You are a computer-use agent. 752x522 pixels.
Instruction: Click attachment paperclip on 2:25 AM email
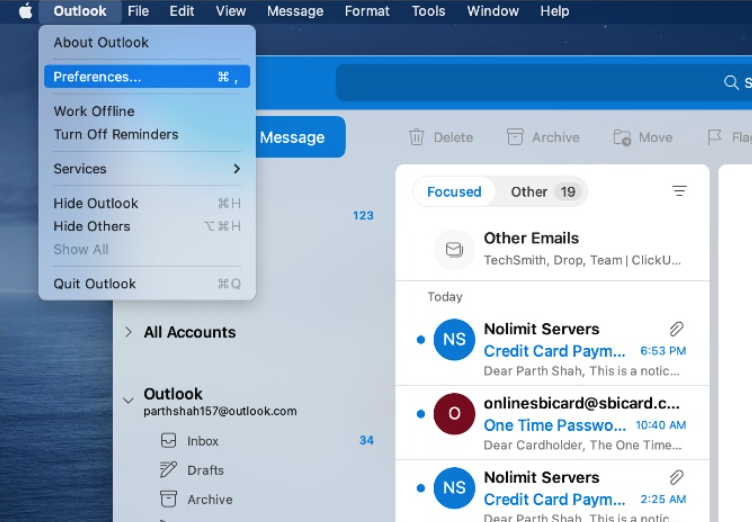[x=676, y=478]
